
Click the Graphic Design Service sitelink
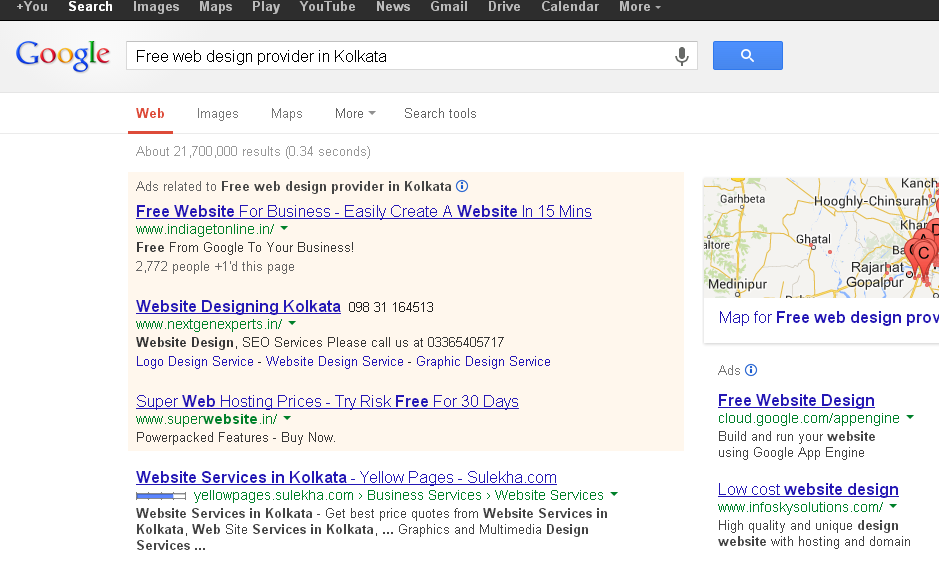[x=483, y=361]
